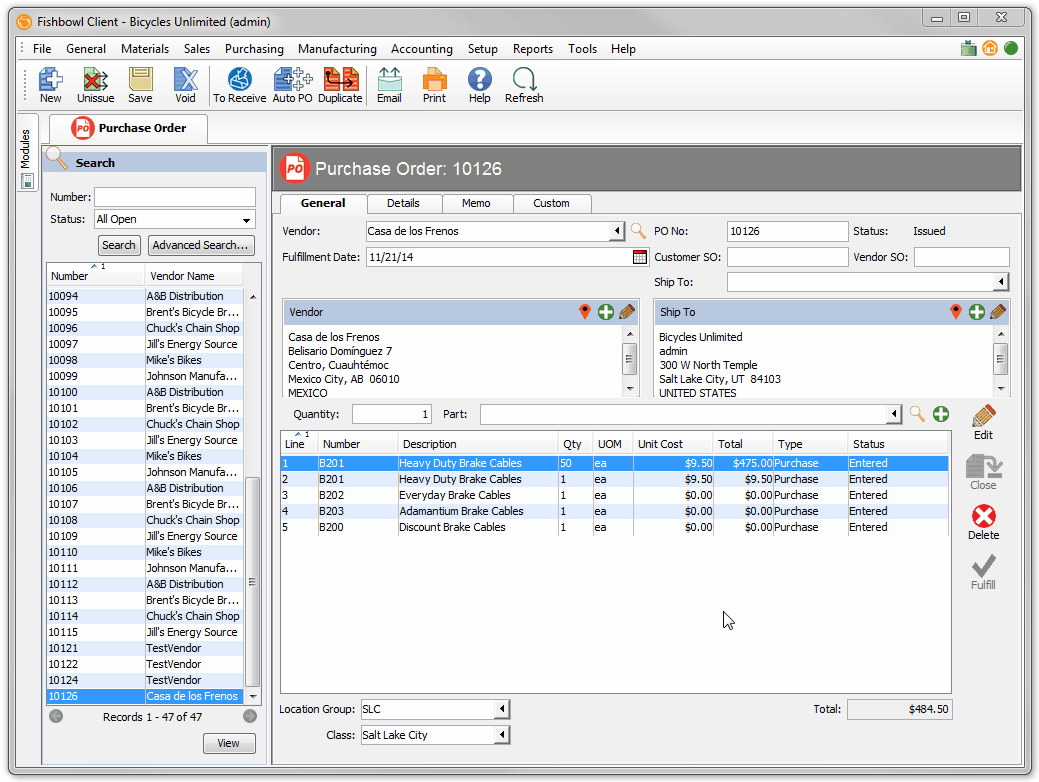Click the pencil edit icon in Ship To panel

click(x=998, y=312)
